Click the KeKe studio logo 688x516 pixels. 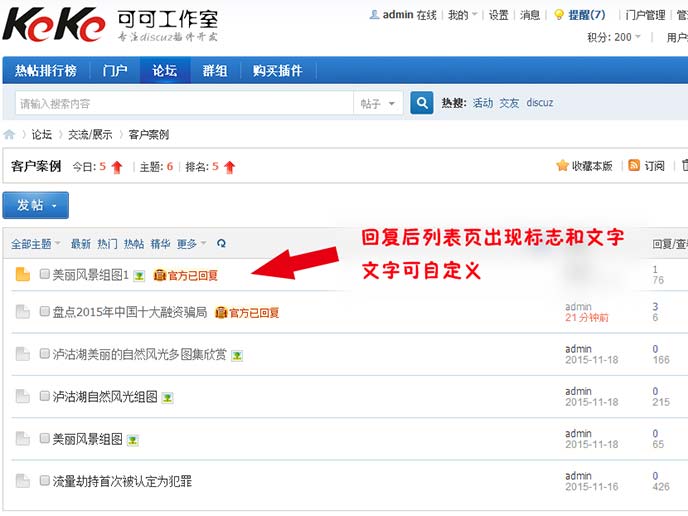click(x=110, y=25)
